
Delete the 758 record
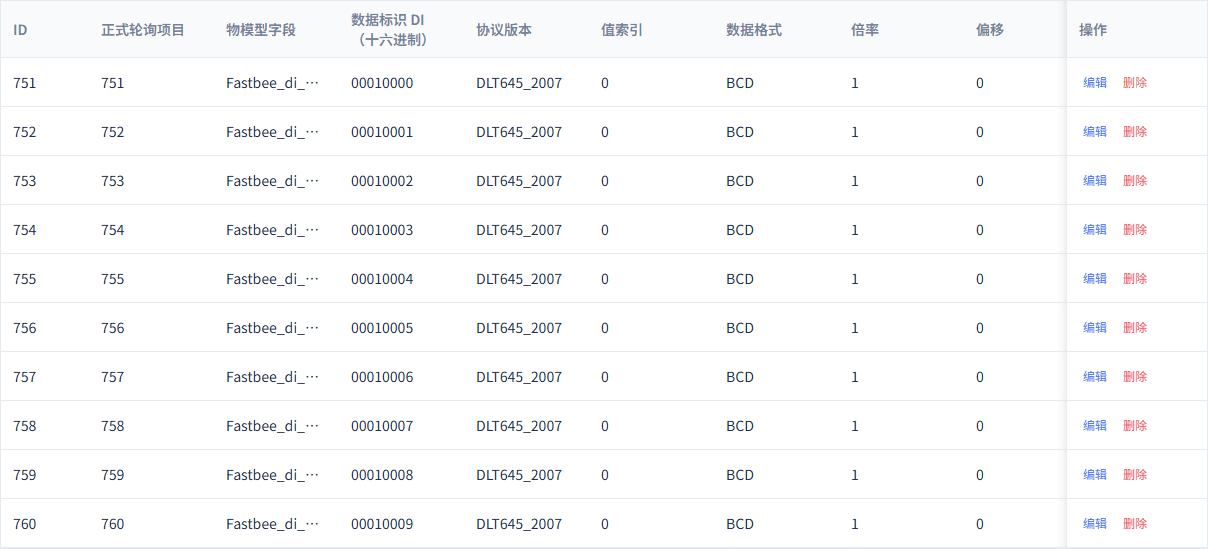click(x=1135, y=426)
